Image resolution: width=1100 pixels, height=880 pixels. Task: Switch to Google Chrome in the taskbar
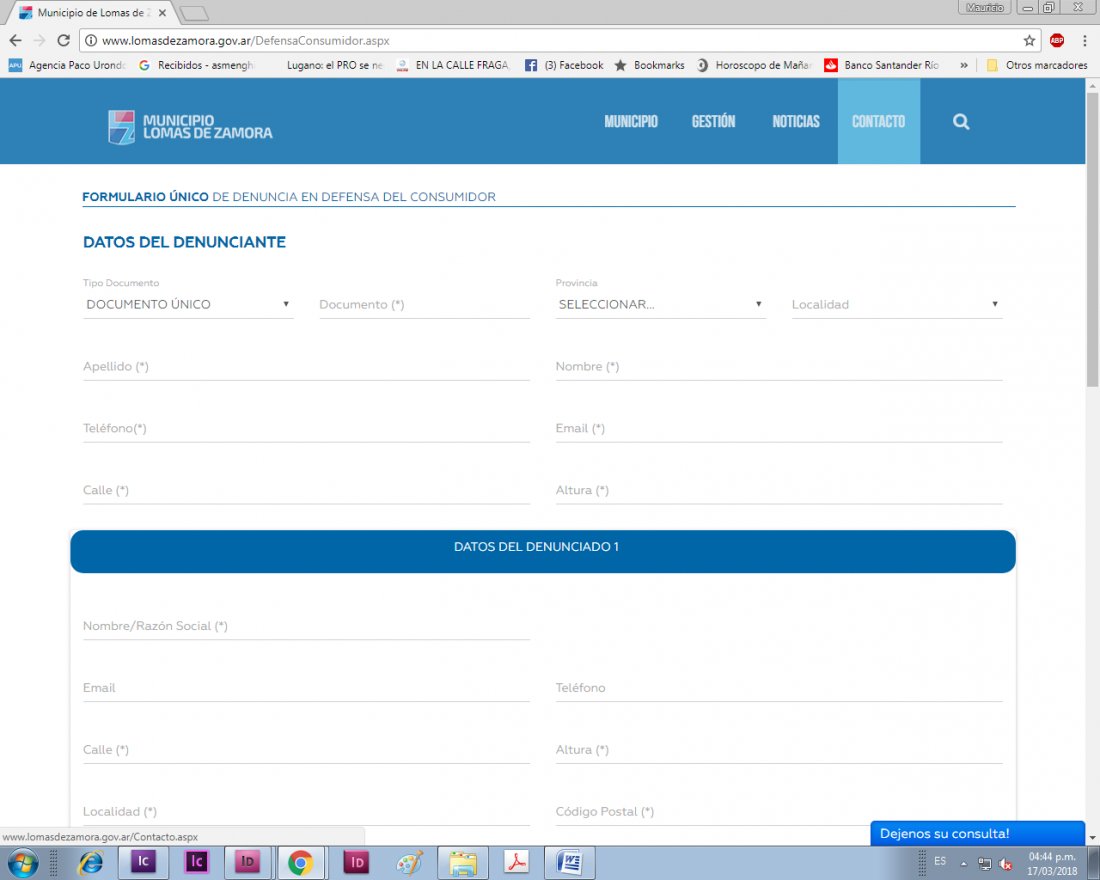pyautogui.click(x=300, y=862)
